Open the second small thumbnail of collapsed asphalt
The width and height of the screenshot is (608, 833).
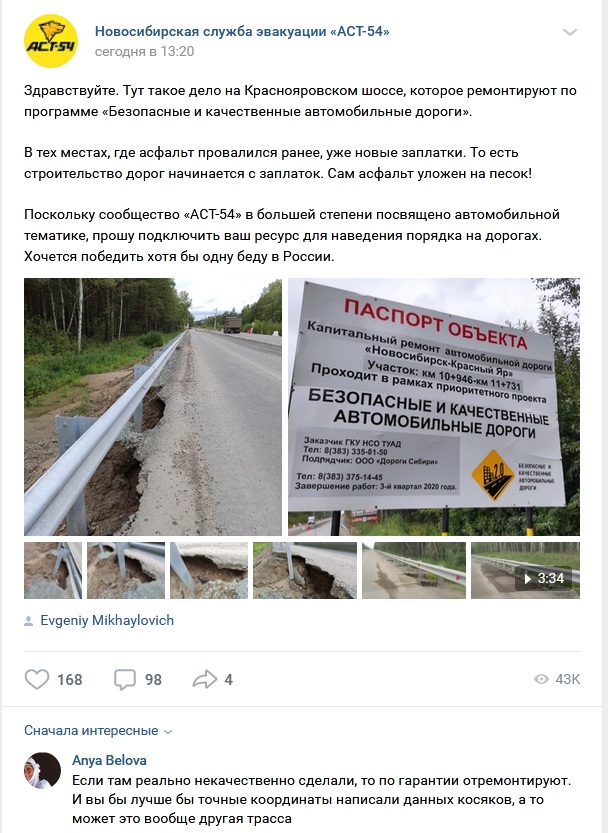pyautogui.click(x=126, y=571)
